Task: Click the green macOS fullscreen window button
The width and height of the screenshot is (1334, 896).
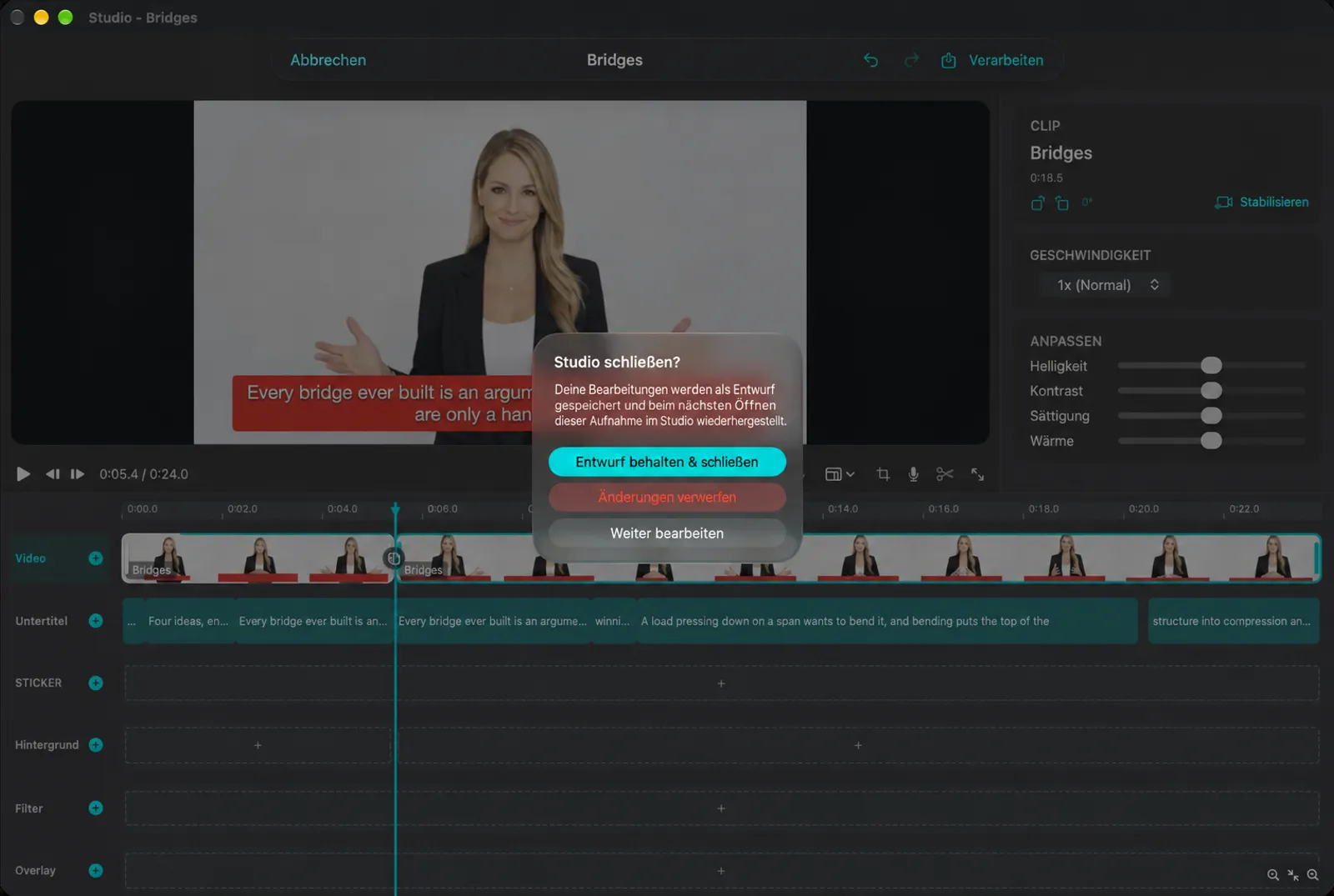Action: (65, 18)
